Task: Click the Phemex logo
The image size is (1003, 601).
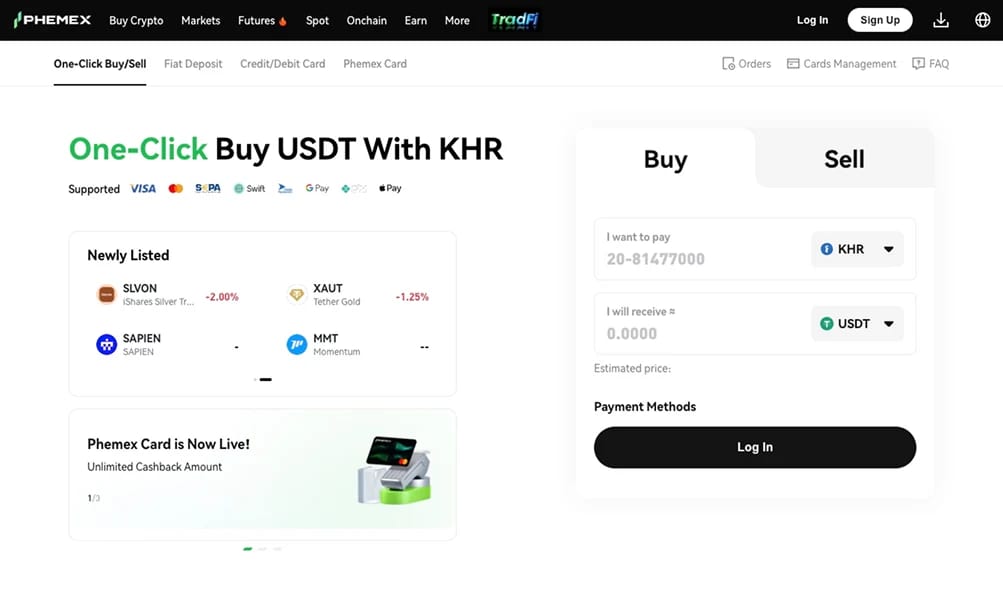Action: (x=52, y=20)
